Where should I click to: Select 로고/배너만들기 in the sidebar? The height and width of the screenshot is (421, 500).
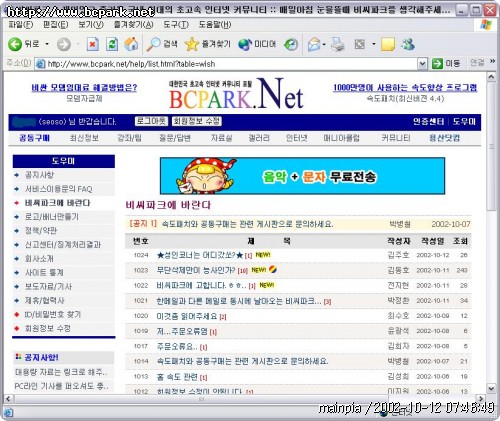pyautogui.click(x=52, y=217)
